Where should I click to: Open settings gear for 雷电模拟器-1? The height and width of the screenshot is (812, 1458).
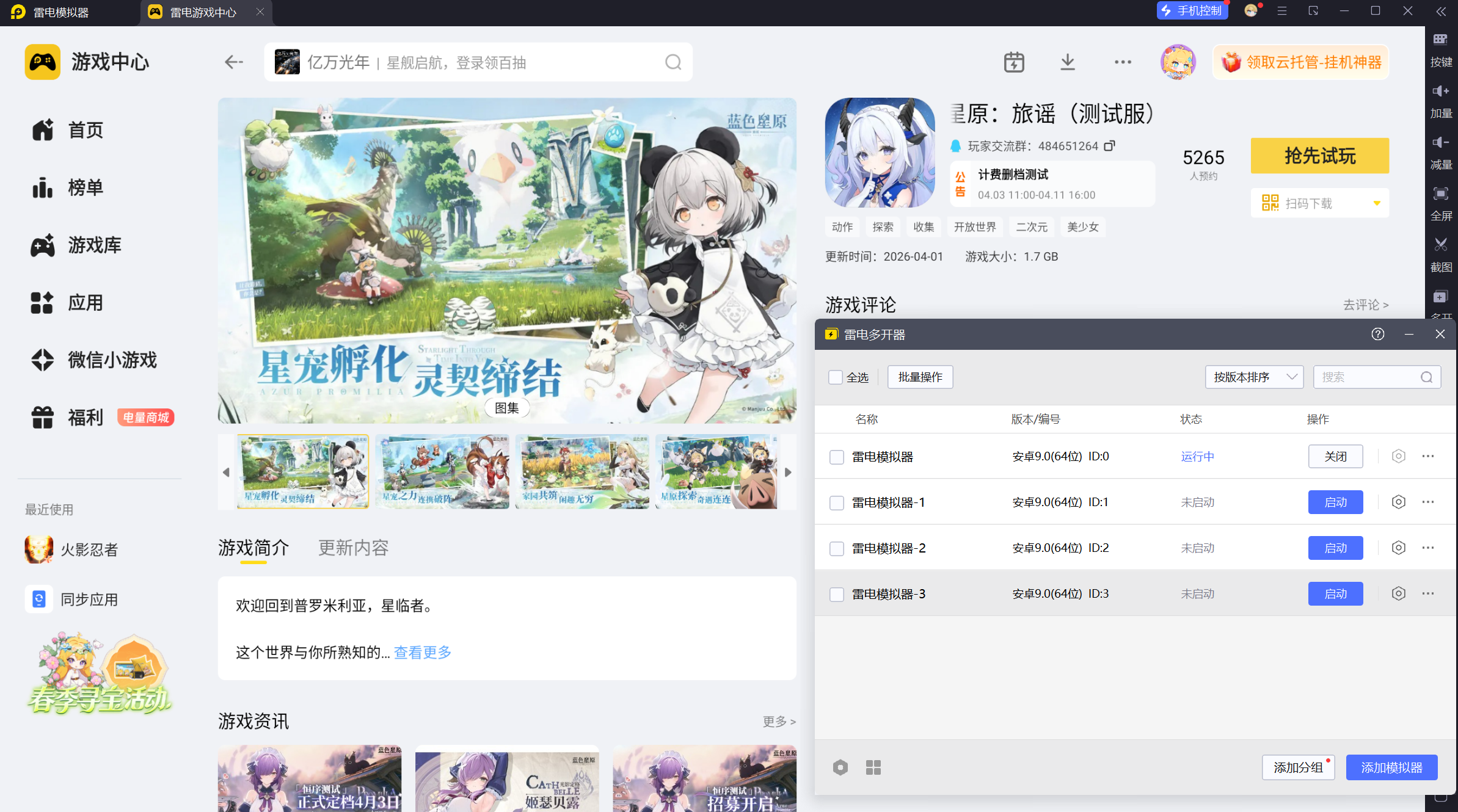point(1398,502)
